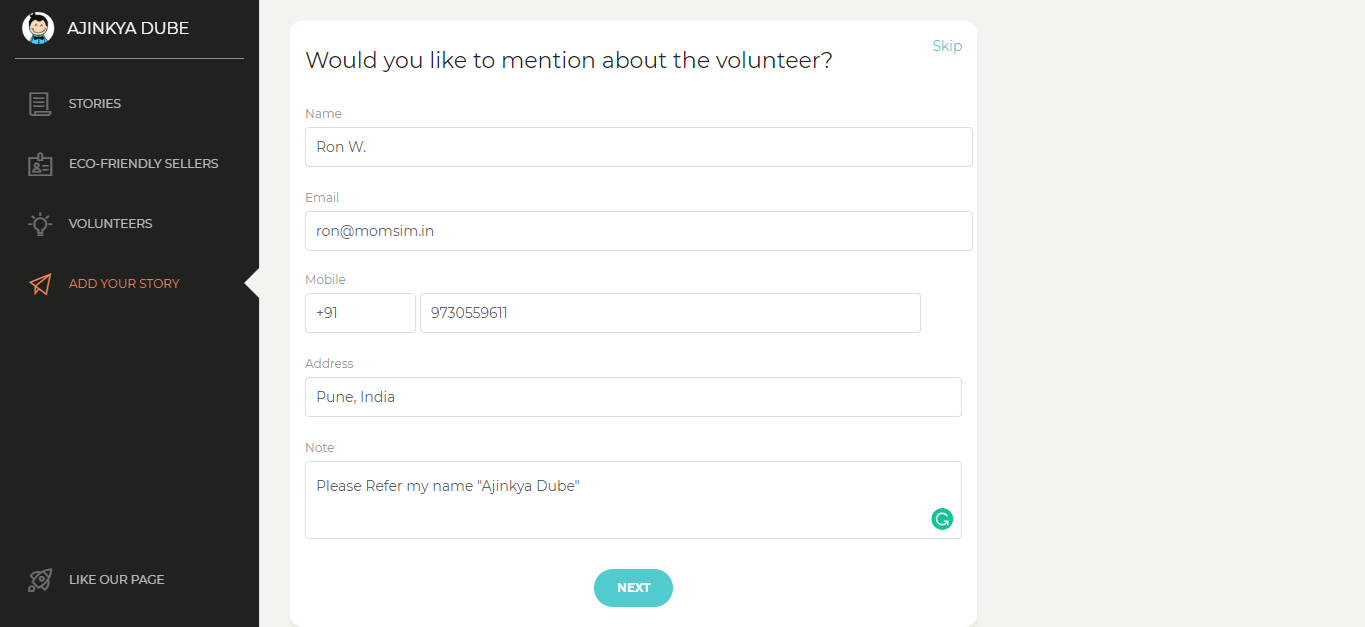Click the Name field containing Ron W.
The image size is (1365, 627).
(638, 147)
